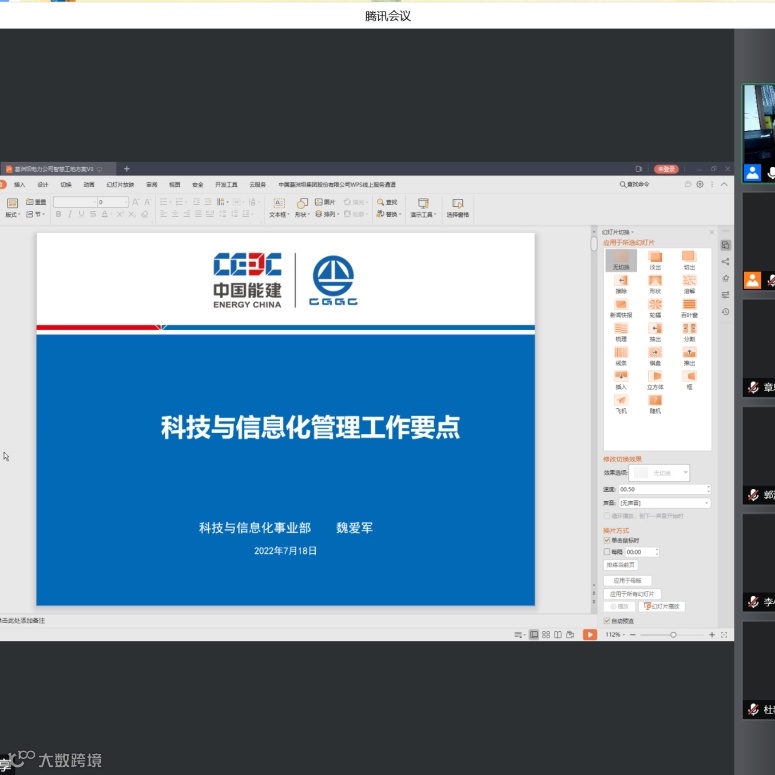Open the font size combo box

click(x=113, y=202)
